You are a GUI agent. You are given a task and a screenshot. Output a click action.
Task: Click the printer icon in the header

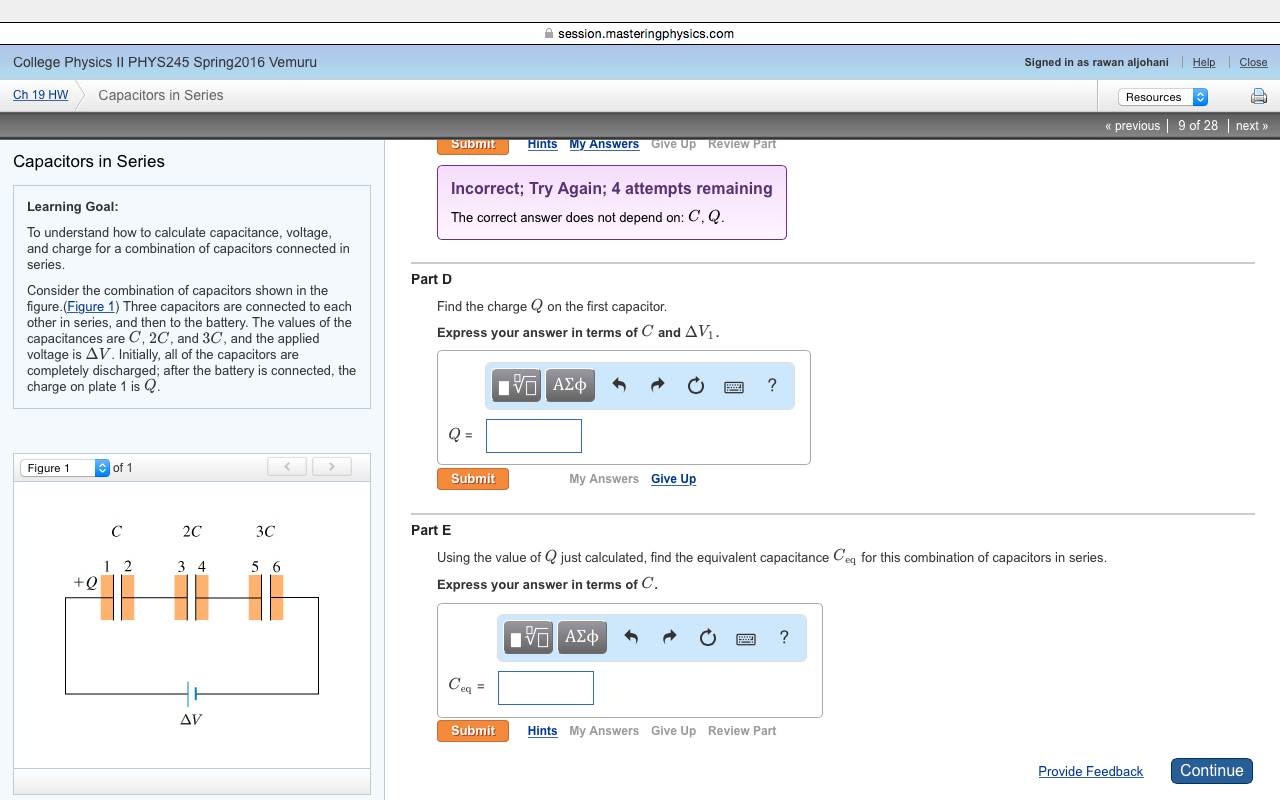(x=1258, y=95)
